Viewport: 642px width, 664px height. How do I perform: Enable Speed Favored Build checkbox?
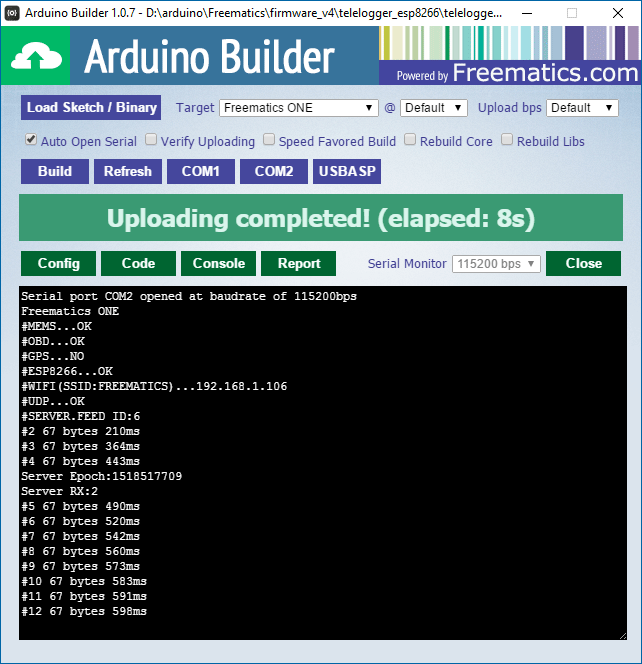coord(269,139)
